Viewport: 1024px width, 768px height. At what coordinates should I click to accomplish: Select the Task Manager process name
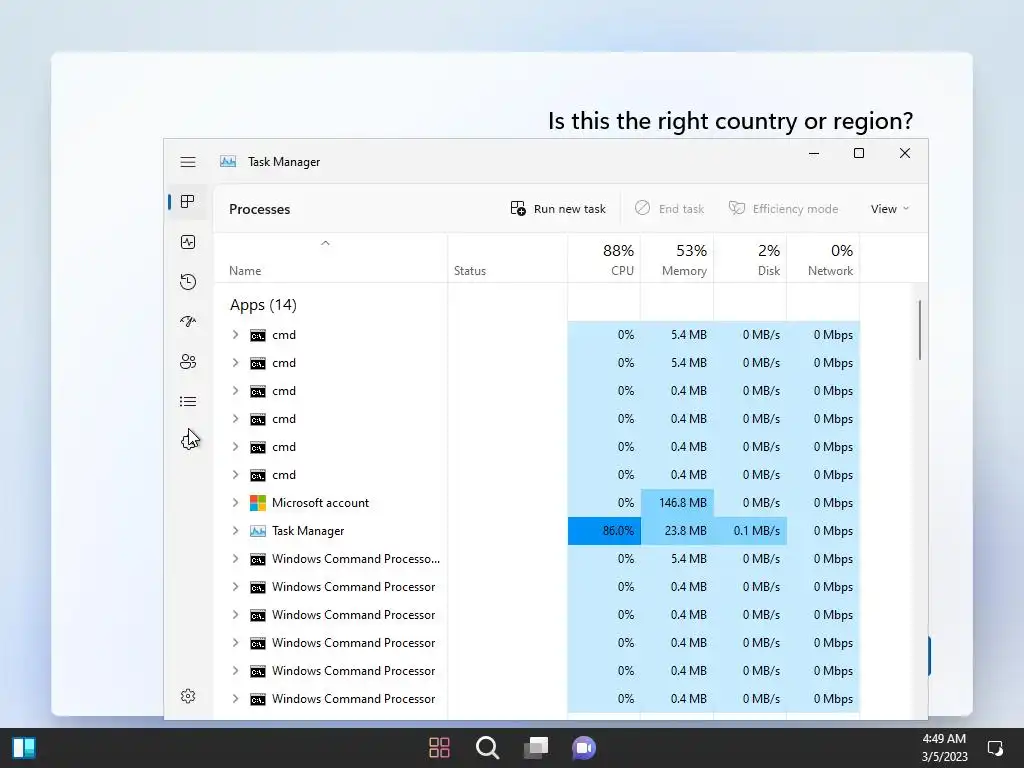pyautogui.click(x=308, y=531)
